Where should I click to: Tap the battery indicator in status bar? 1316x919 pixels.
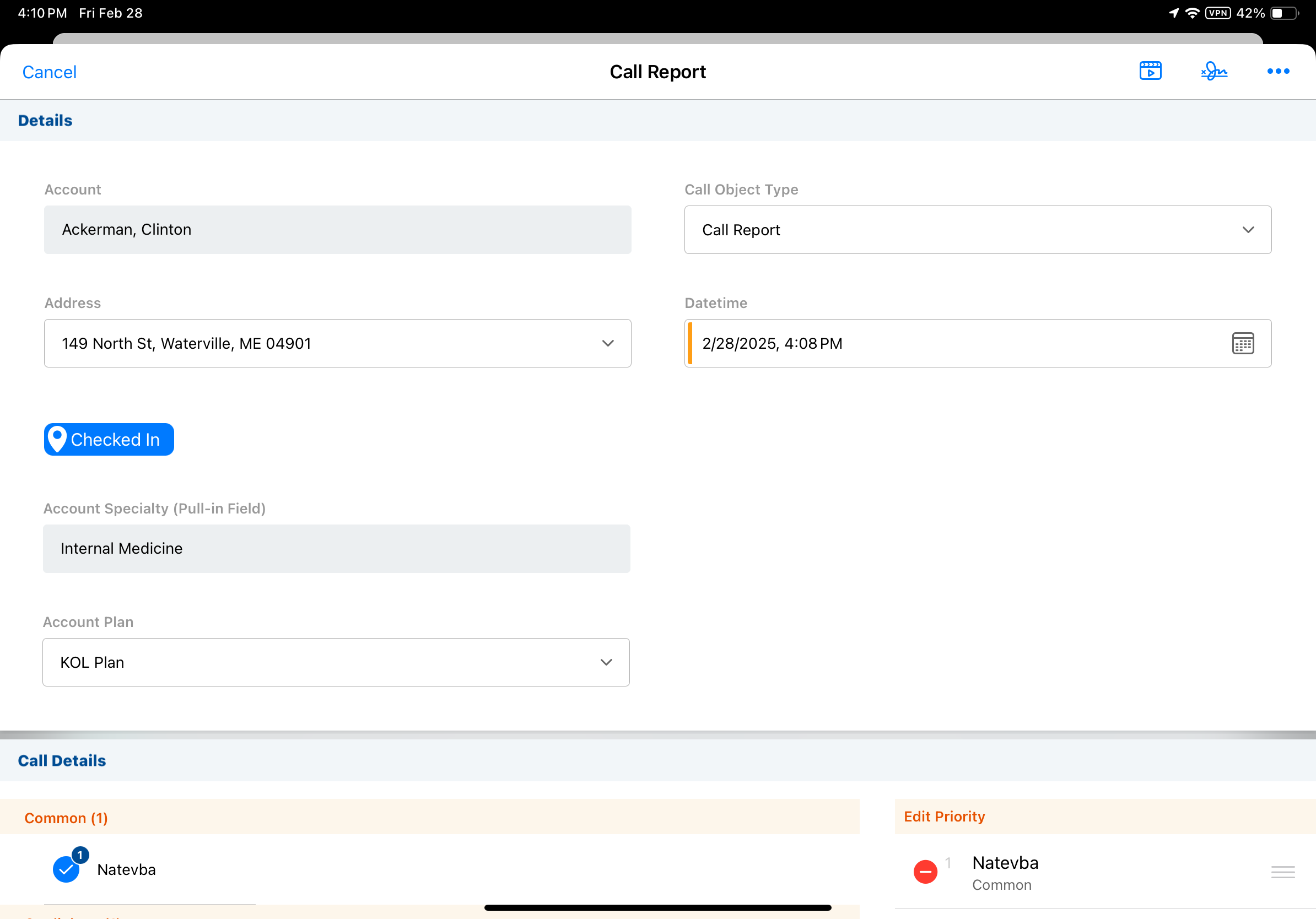click(x=1284, y=13)
